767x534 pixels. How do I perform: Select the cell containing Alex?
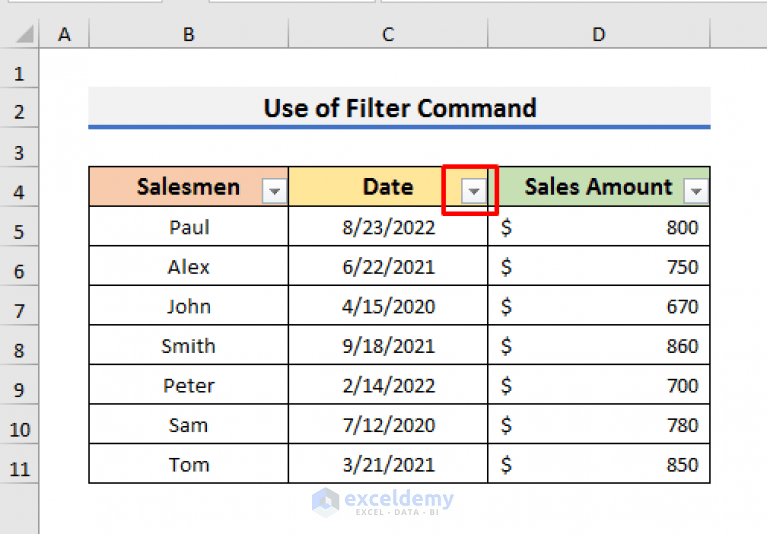click(189, 266)
